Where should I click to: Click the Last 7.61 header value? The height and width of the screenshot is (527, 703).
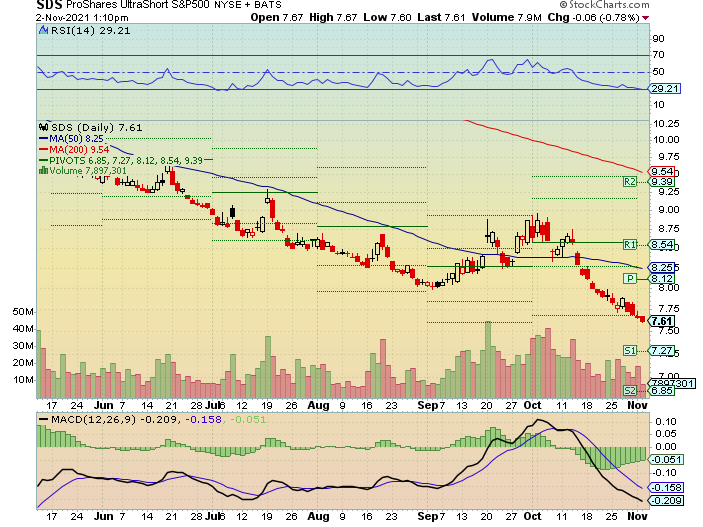coord(441,17)
